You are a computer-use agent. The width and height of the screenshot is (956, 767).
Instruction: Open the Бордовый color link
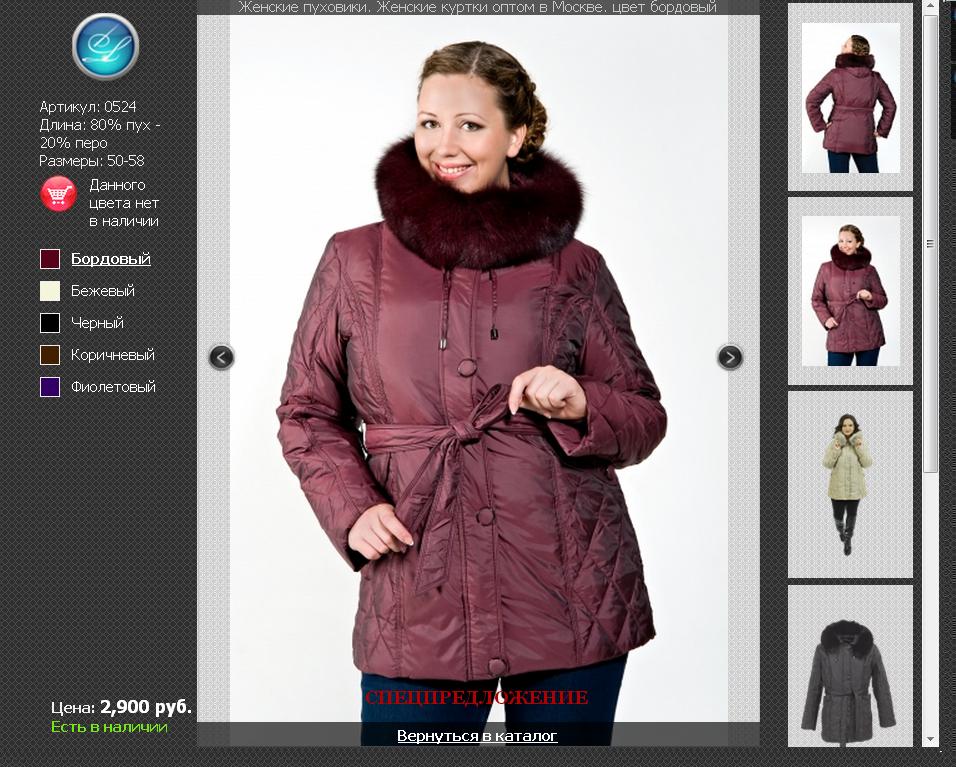click(x=110, y=259)
